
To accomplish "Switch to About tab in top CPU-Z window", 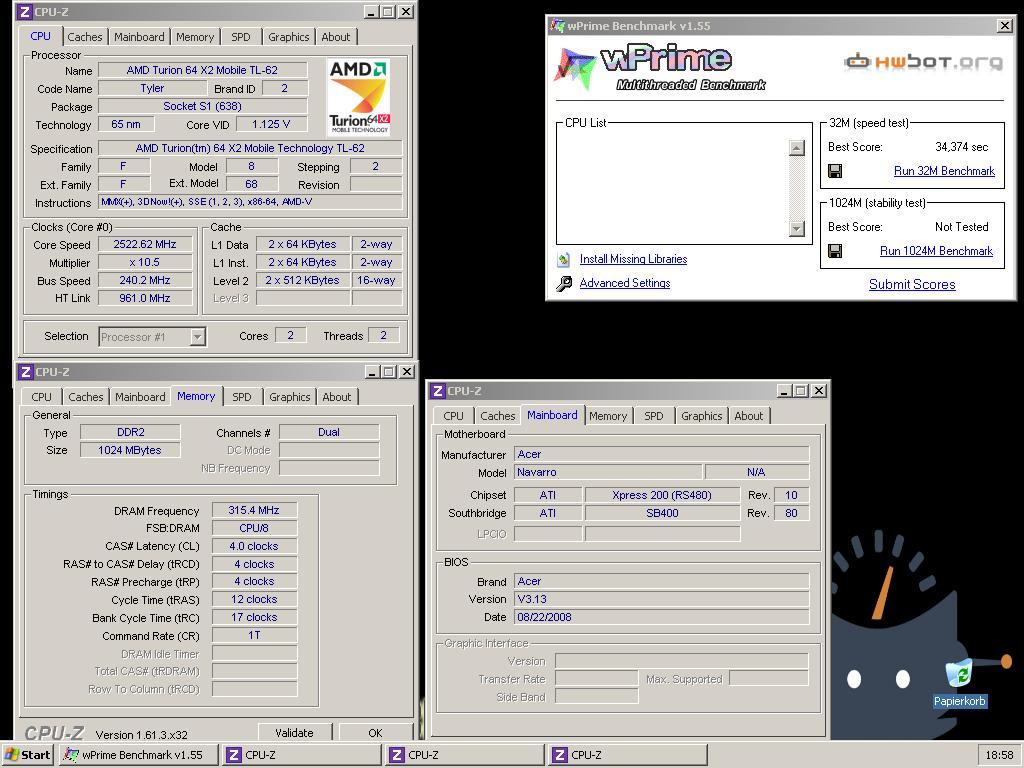I will 336,37.
